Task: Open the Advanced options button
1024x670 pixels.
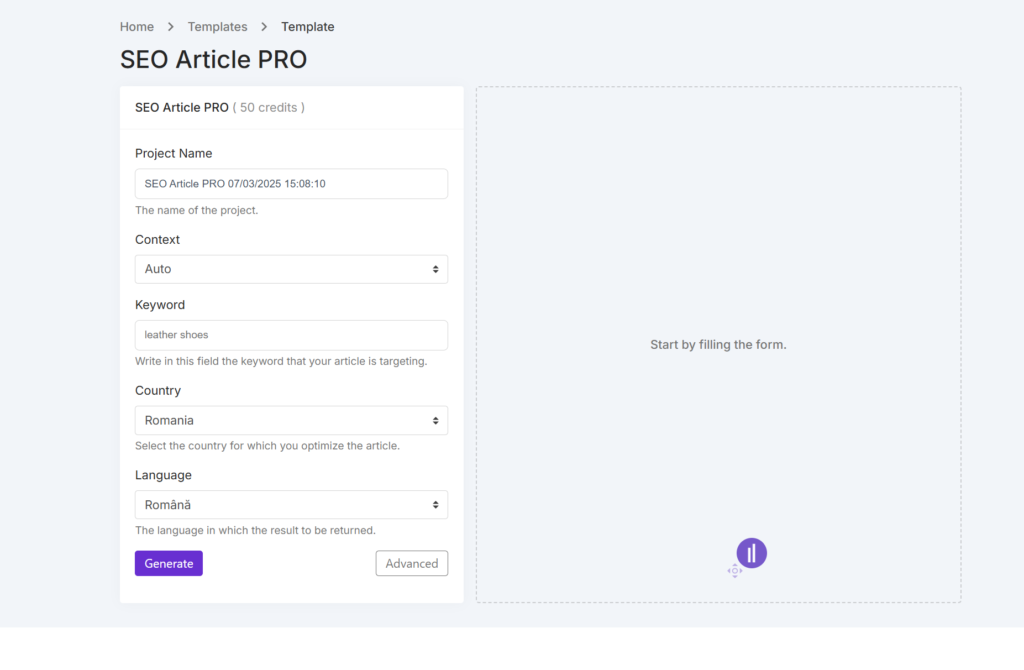Action: coord(411,563)
